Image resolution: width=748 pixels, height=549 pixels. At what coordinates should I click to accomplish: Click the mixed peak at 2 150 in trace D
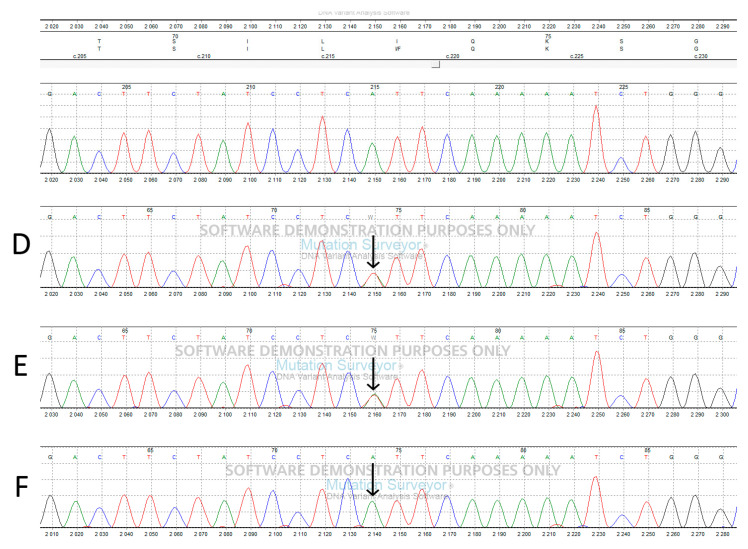click(x=374, y=280)
